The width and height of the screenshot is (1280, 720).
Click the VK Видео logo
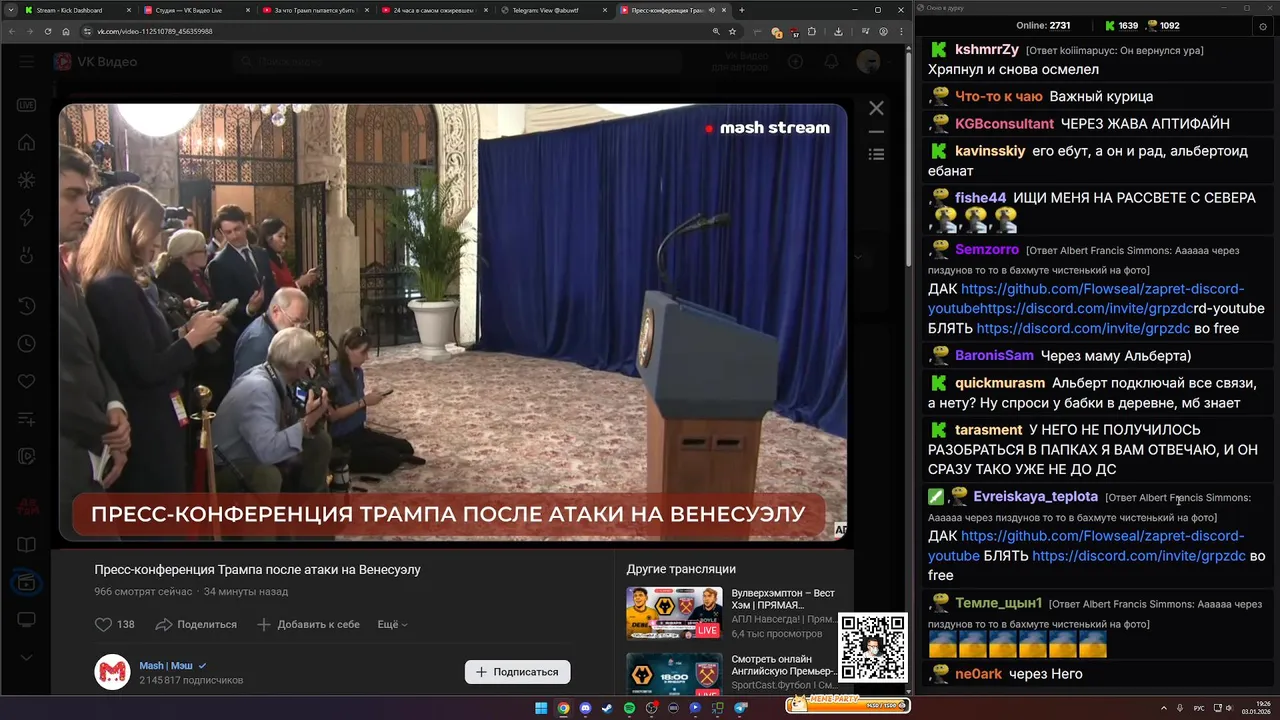(96, 62)
